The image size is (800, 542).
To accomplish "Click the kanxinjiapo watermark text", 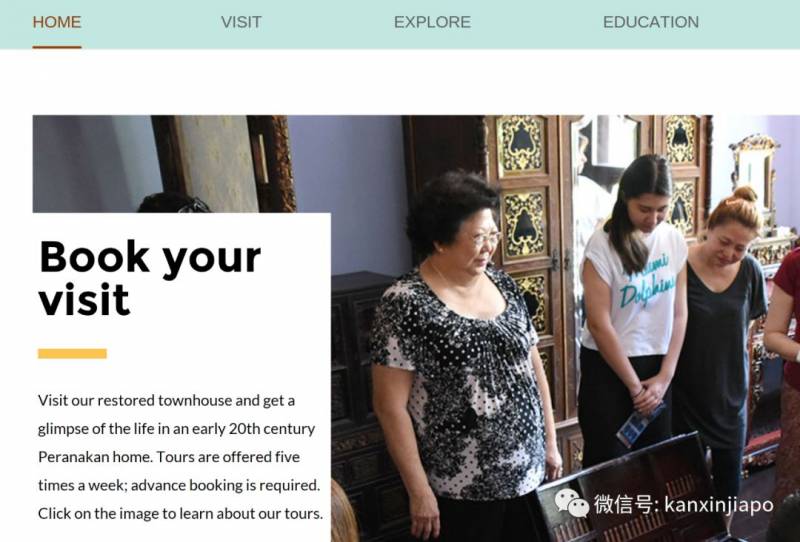I will tap(718, 505).
